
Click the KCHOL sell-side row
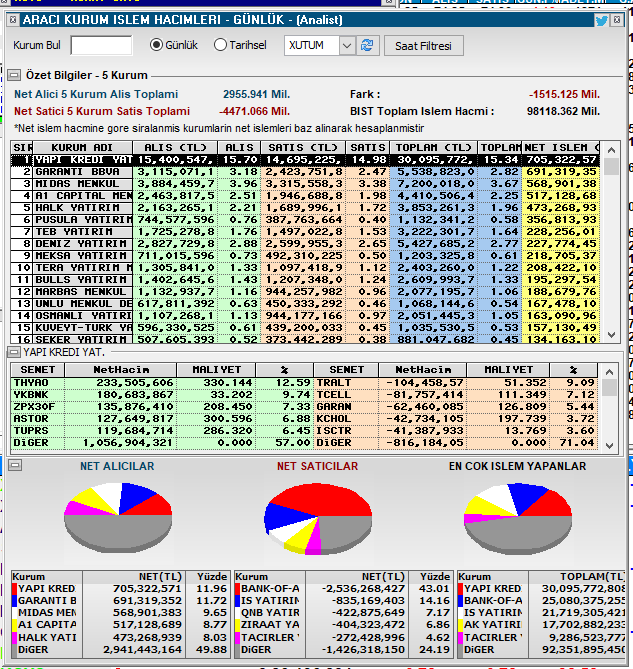456,419
